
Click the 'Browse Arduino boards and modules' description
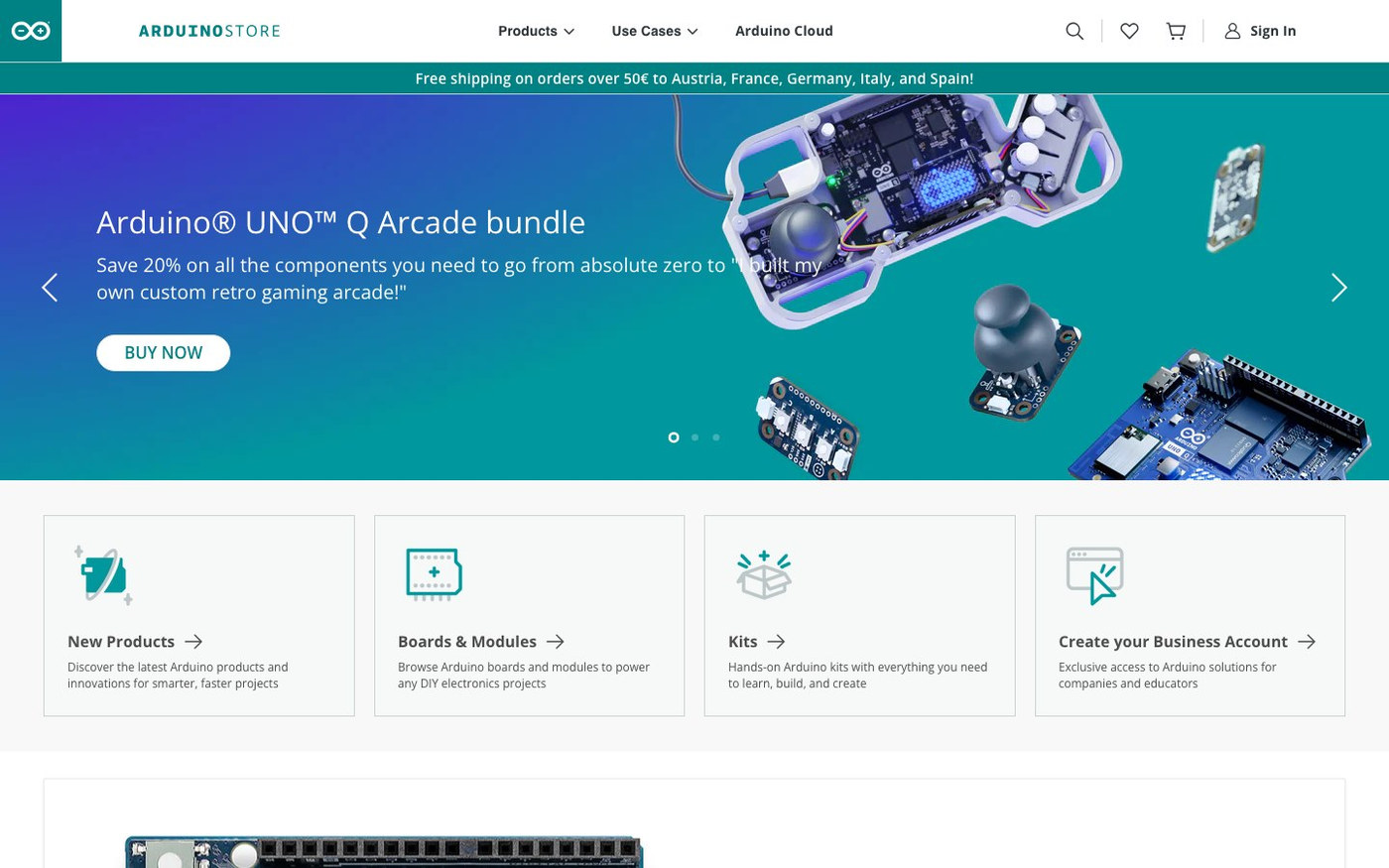(x=524, y=676)
